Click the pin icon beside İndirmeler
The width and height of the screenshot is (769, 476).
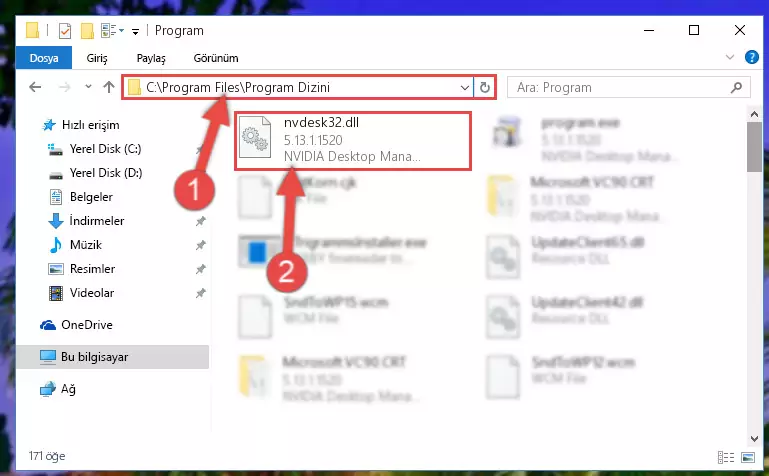201,221
